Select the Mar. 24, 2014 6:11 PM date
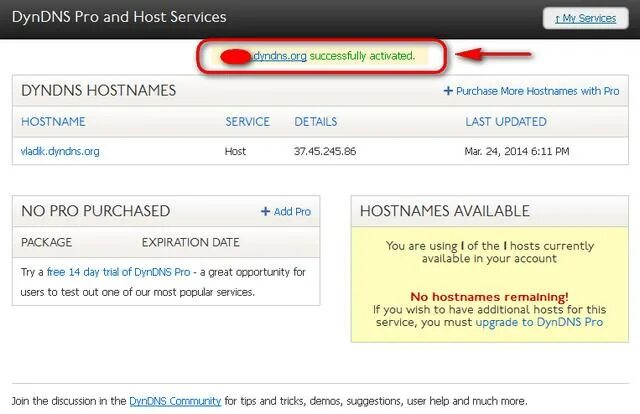Screen dimensions: 640x414 click(517, 151)
